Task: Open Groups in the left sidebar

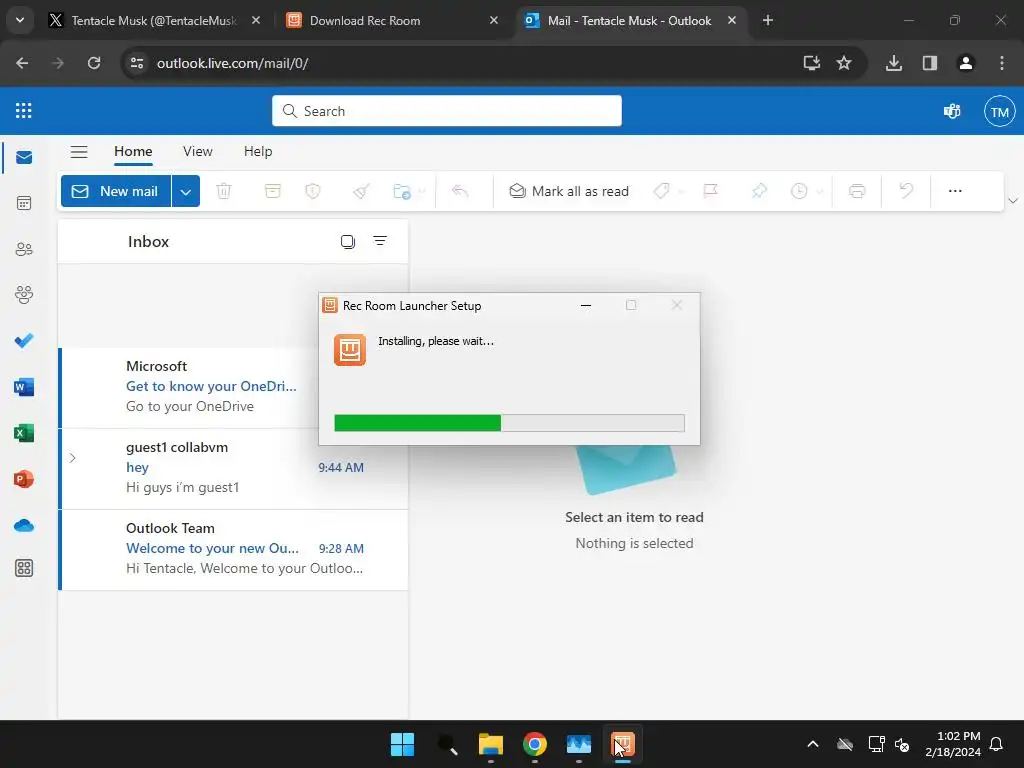Action: coord(24,295)
